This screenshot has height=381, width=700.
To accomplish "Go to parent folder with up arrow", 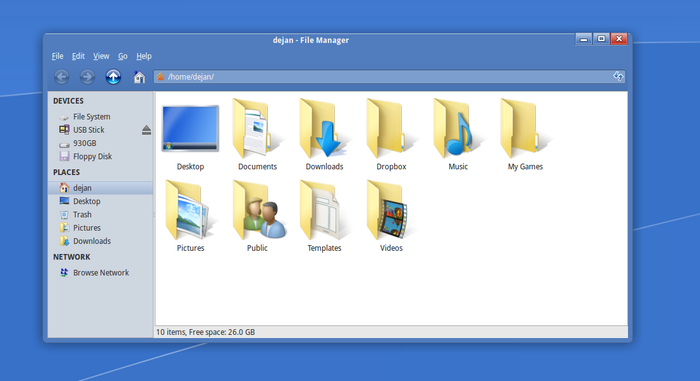I will (113, 77).
